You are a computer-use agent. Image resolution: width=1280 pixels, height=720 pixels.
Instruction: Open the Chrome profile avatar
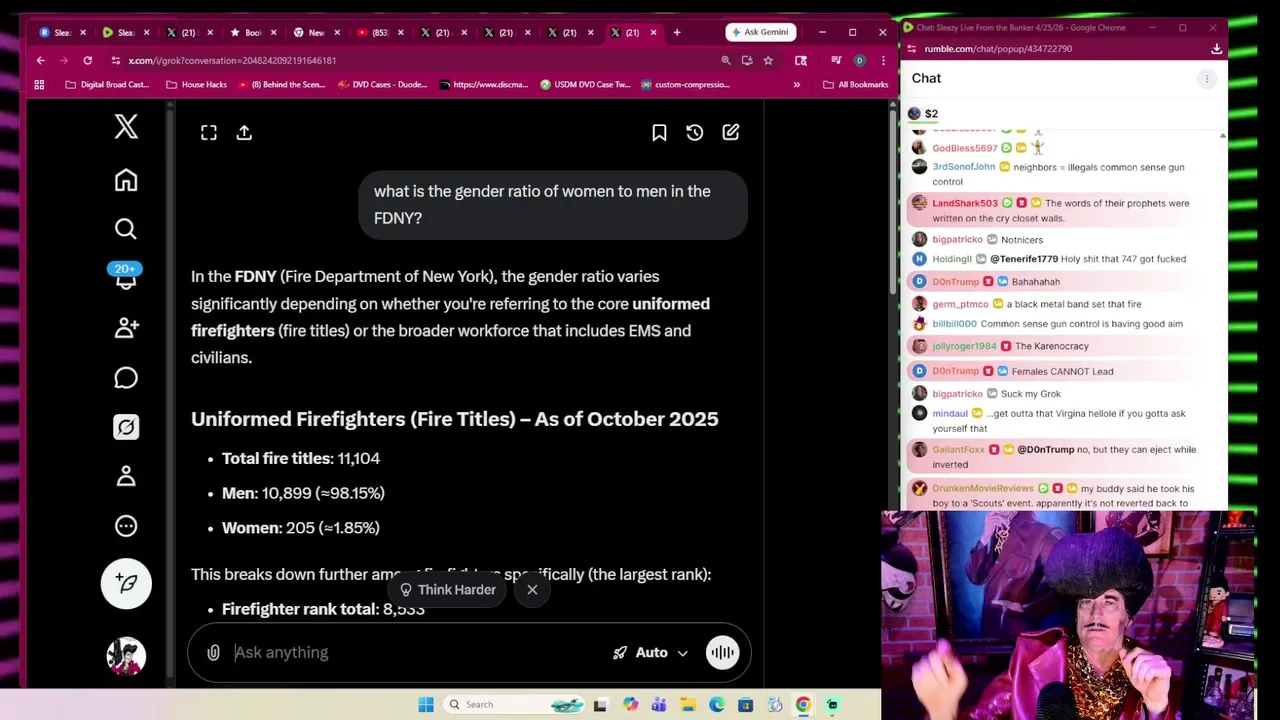[859, 60]
